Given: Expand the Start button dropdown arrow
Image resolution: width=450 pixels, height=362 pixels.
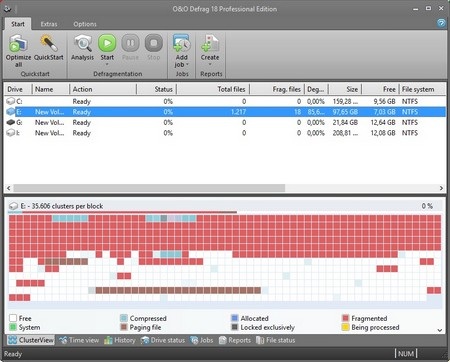Looking at the screenshot, I should click(107, 64).
